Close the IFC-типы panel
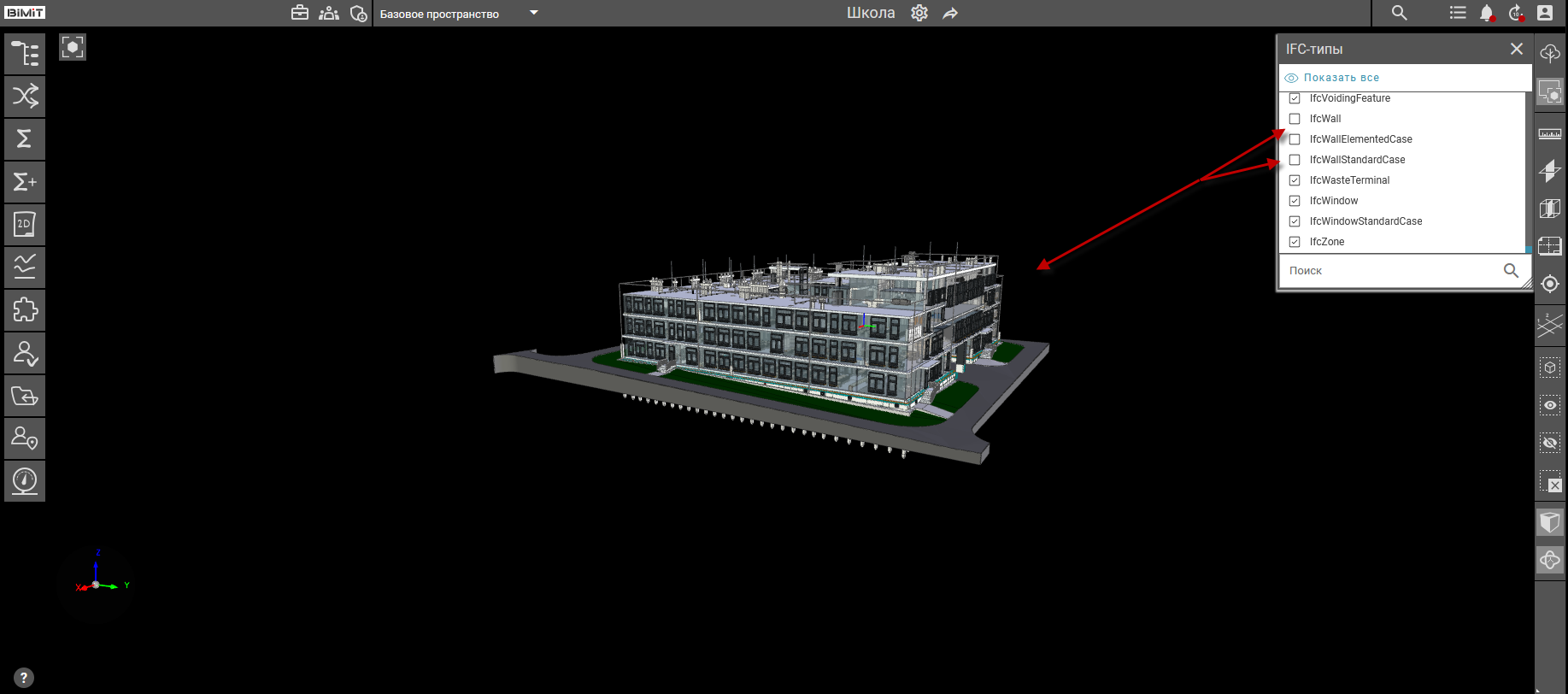Image resolution: width=1568 pixels, height=694 pixels. (1517, 49)
